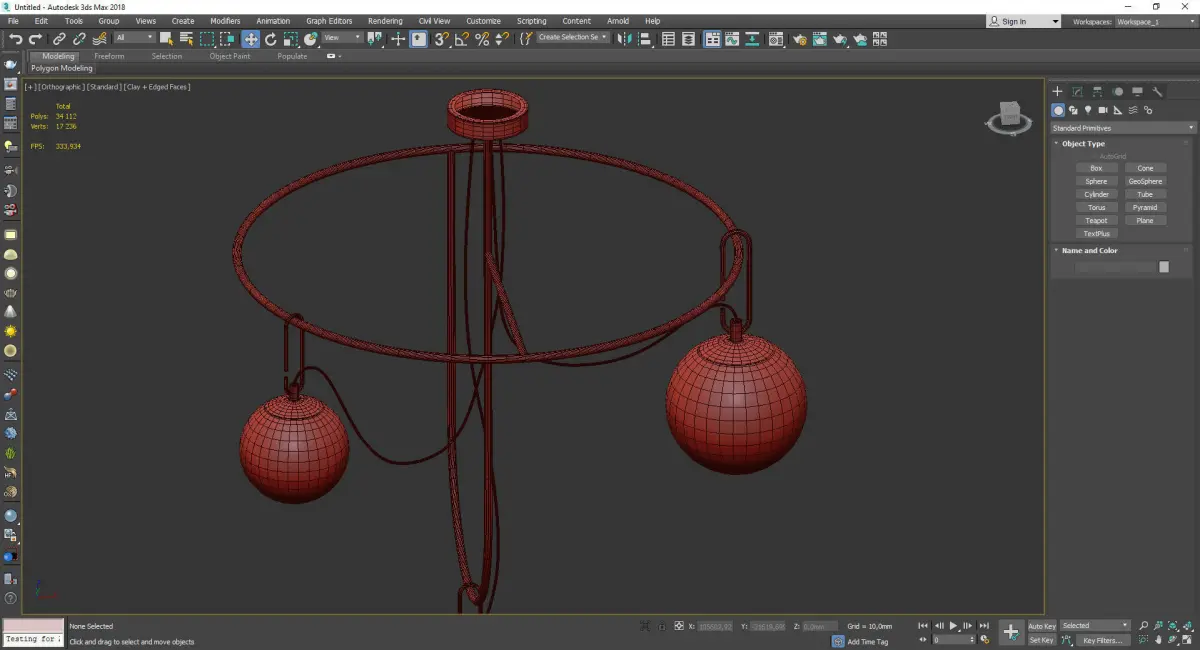Open the Modifiers menu
1200x650 pixels.
click(225, 21)
